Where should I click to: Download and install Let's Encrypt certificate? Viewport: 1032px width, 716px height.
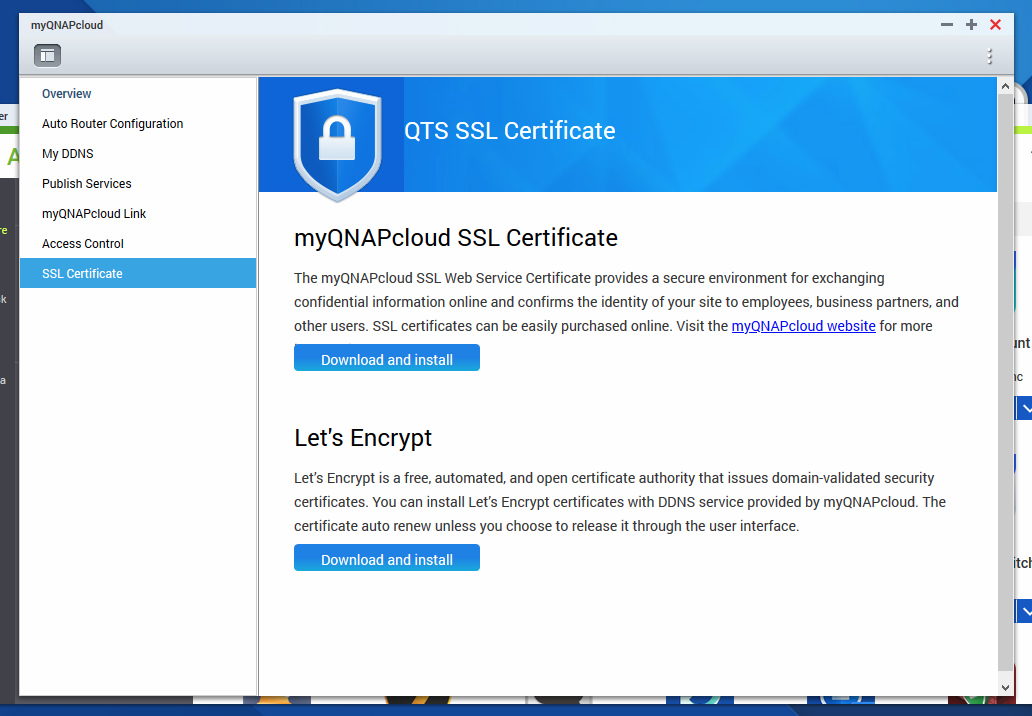pos(386,559)
